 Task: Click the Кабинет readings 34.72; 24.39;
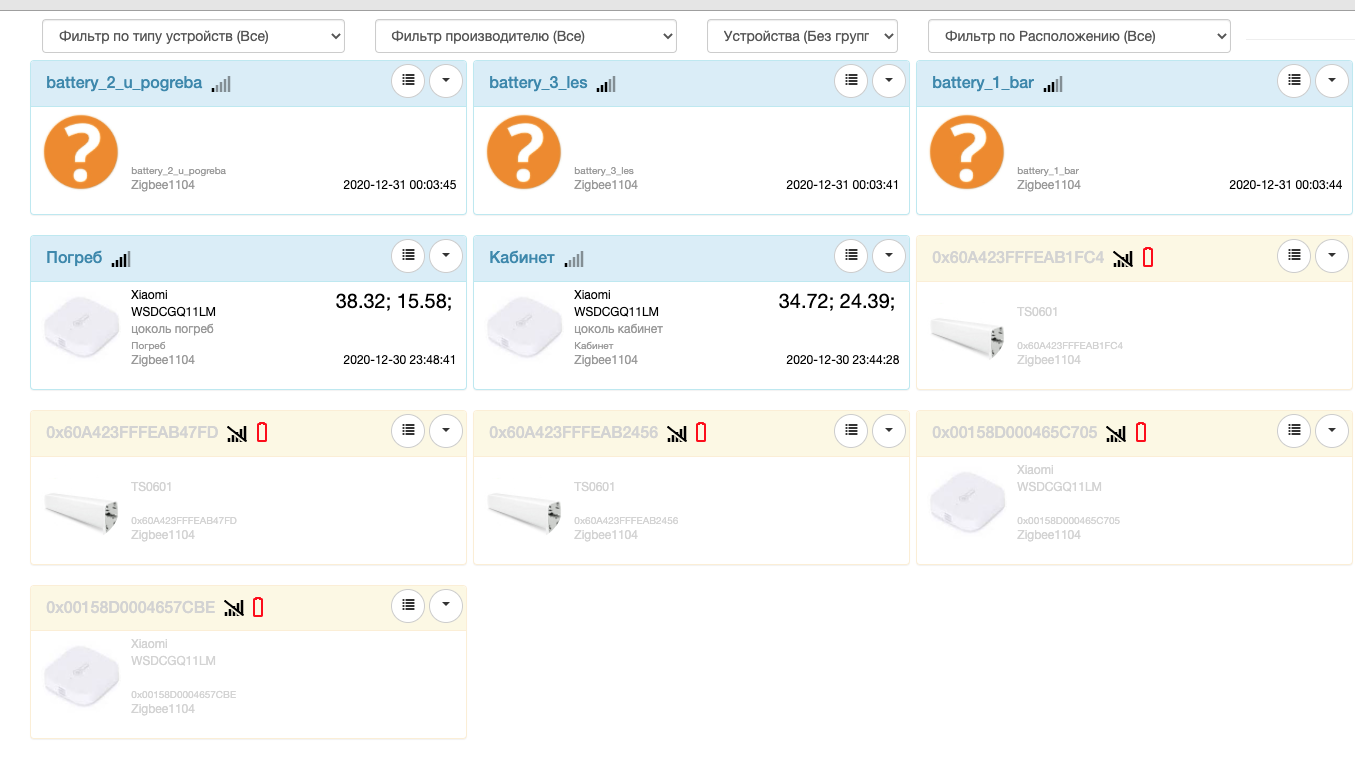[x=837, y=302]
